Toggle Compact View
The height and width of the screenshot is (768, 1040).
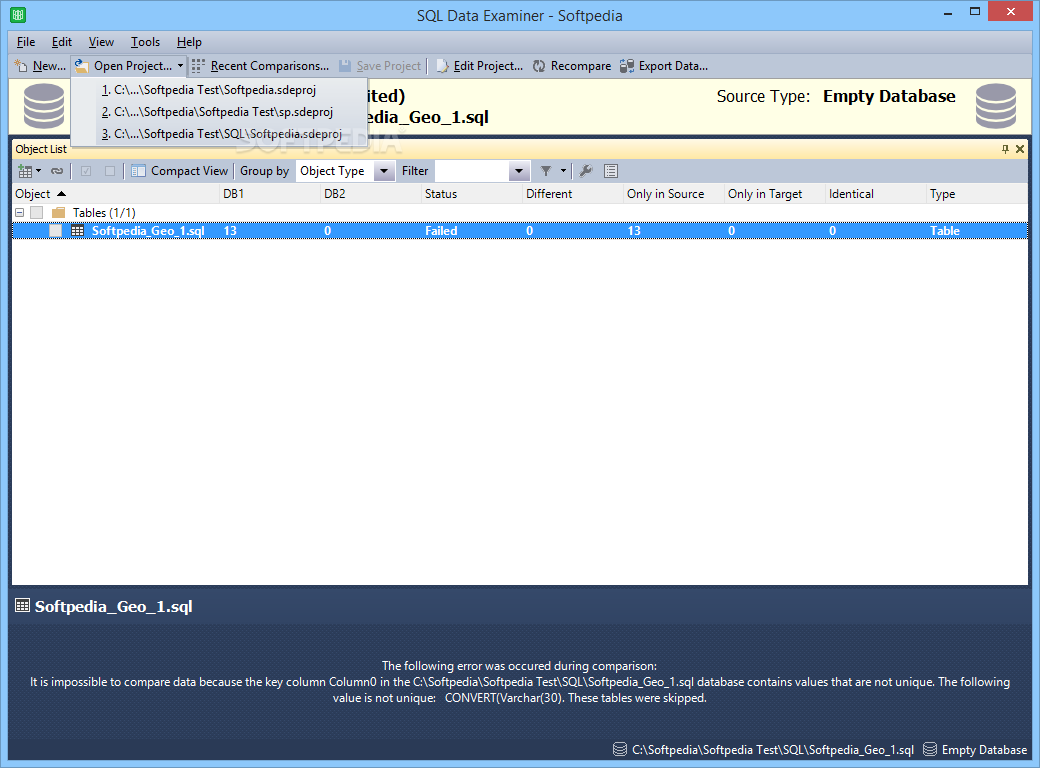(189, 171)
